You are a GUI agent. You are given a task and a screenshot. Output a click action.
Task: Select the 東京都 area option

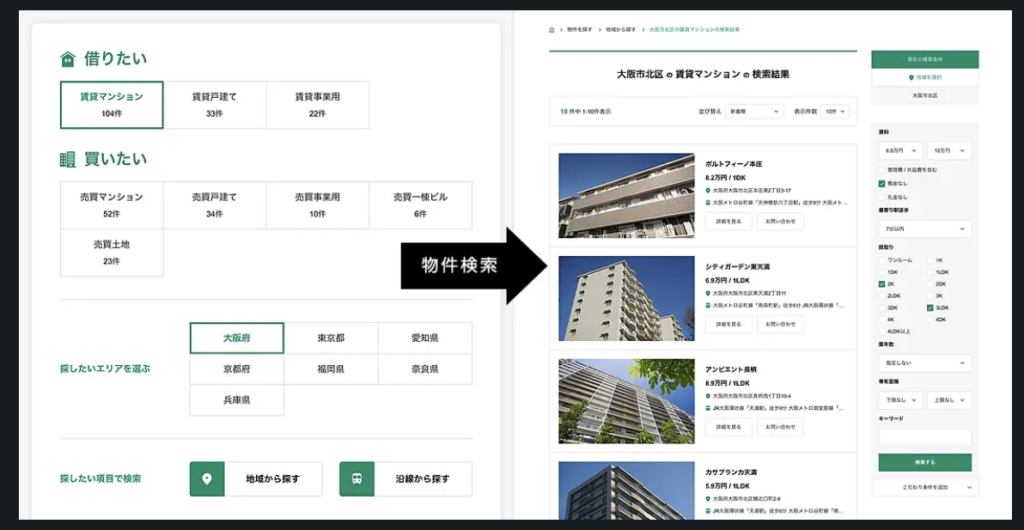tap(331, 338)
